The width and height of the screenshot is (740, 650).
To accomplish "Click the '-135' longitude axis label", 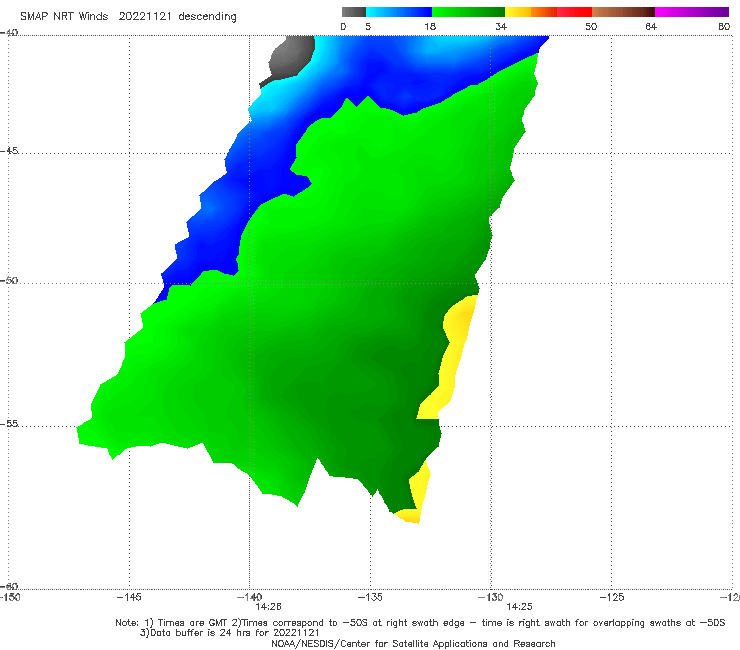I will click(370, 597).
